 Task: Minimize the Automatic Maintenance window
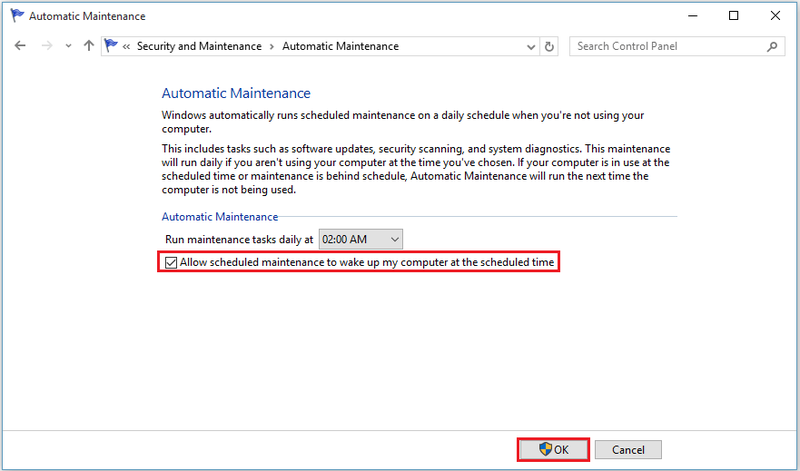[692, 16]
